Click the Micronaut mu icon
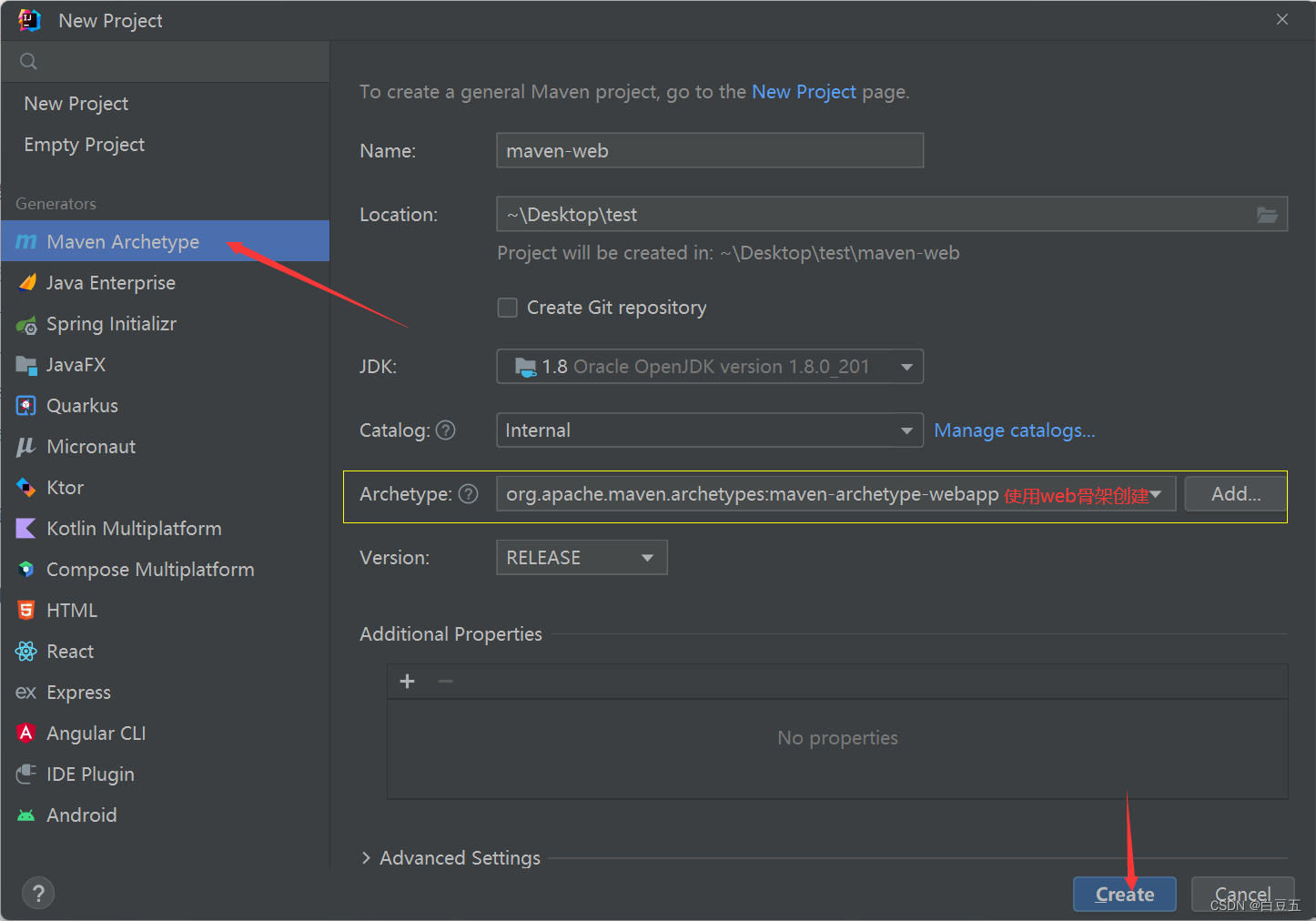The width and height of the screenshot is (1316, 921). click(26, 447)
